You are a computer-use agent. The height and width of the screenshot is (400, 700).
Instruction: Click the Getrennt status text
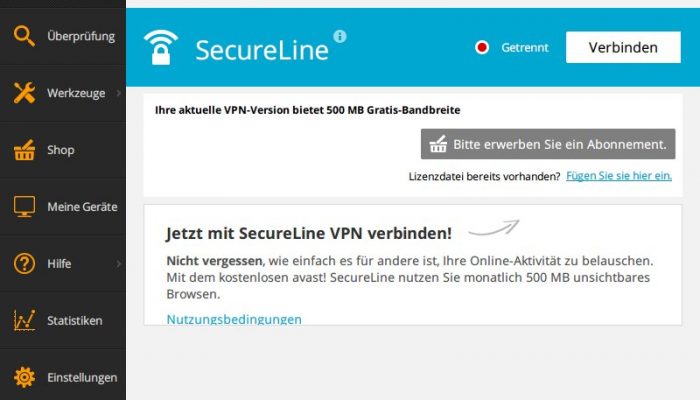(525, 47)
